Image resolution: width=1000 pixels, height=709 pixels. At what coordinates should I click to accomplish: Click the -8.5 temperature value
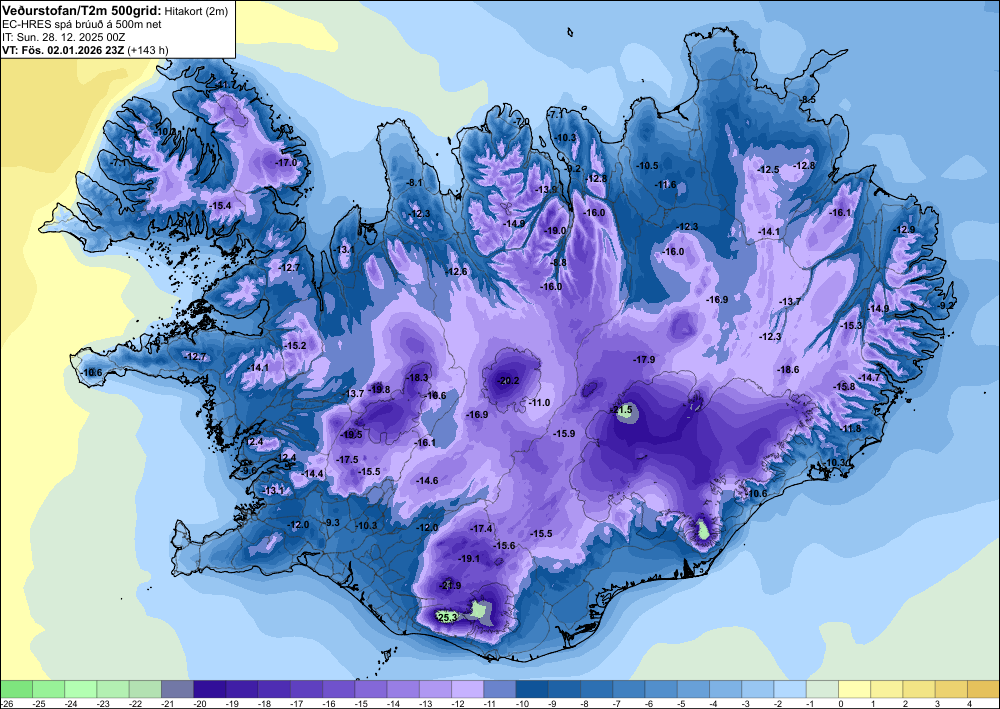pyautogui.click(x=808, y=99)
